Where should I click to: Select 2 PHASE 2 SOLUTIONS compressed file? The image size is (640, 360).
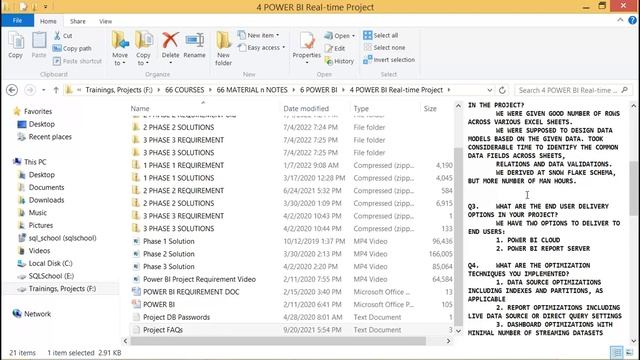(178, 203)
